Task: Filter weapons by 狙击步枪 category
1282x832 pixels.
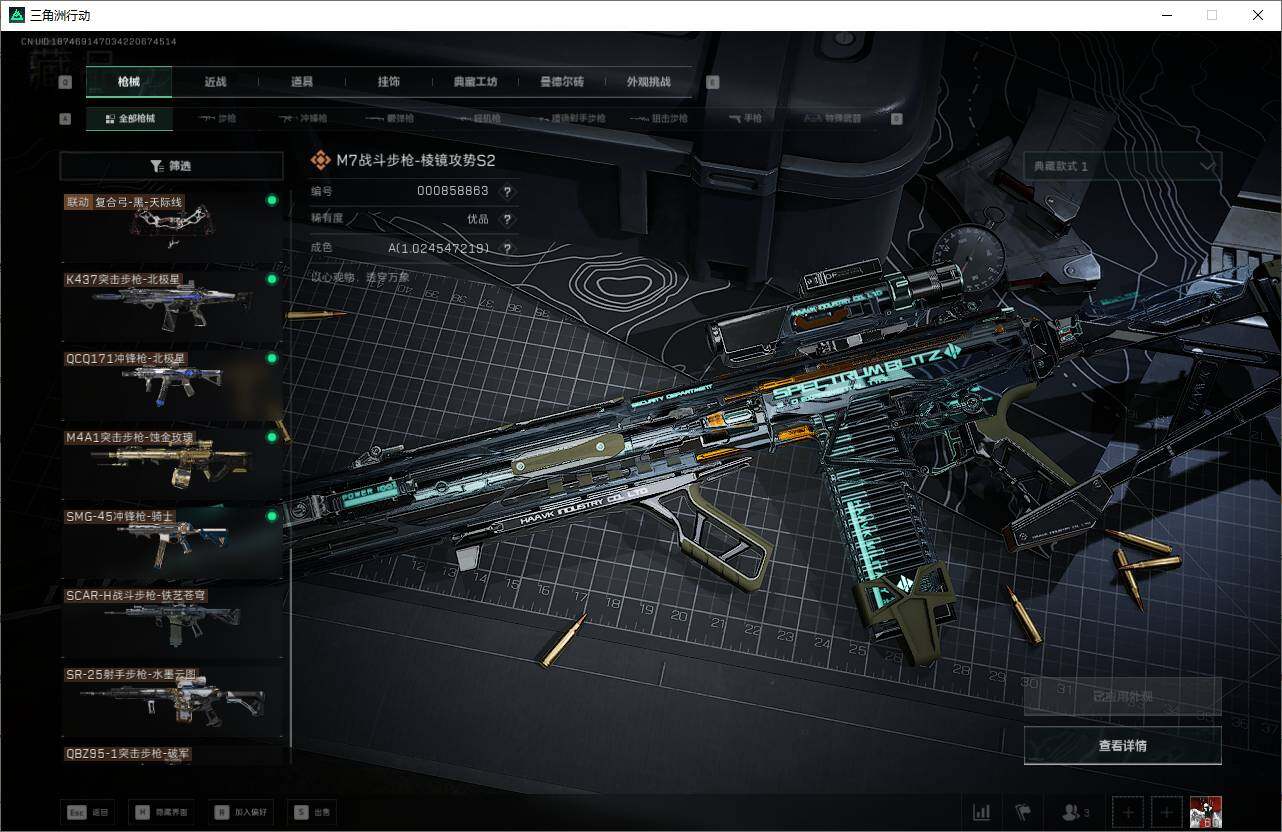Action: 661,118
